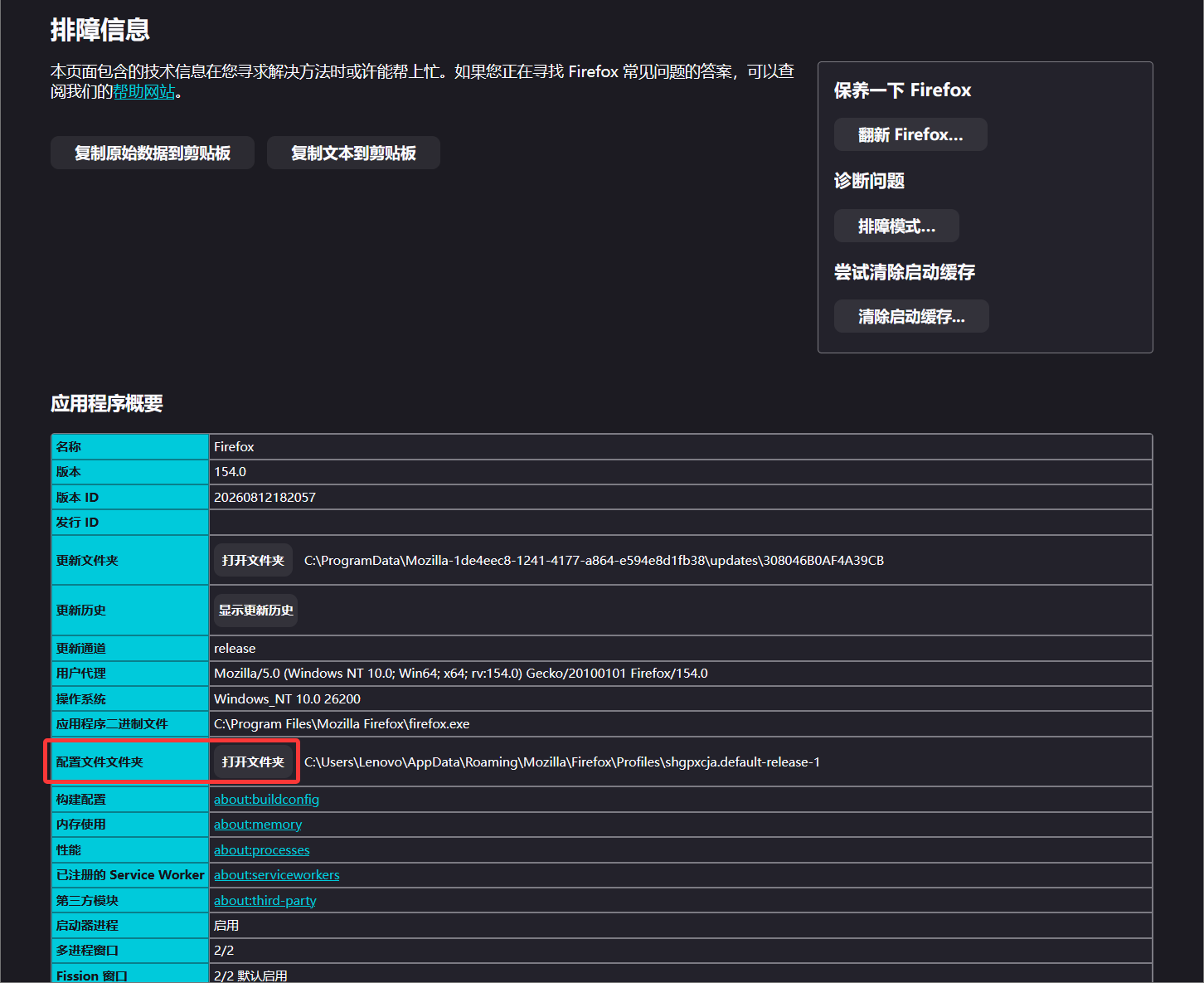Open 排障模式... troubleshoot mode button
The image size is (1204, 983).
(896, 226)
